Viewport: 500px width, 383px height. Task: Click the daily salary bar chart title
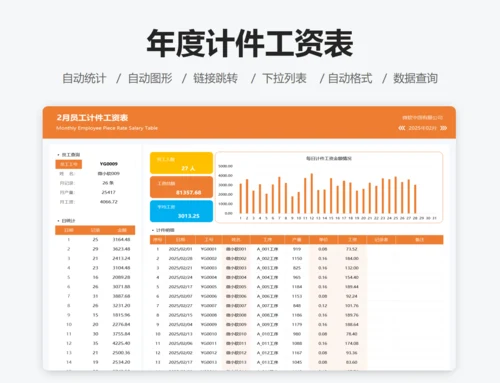(329, 158)
